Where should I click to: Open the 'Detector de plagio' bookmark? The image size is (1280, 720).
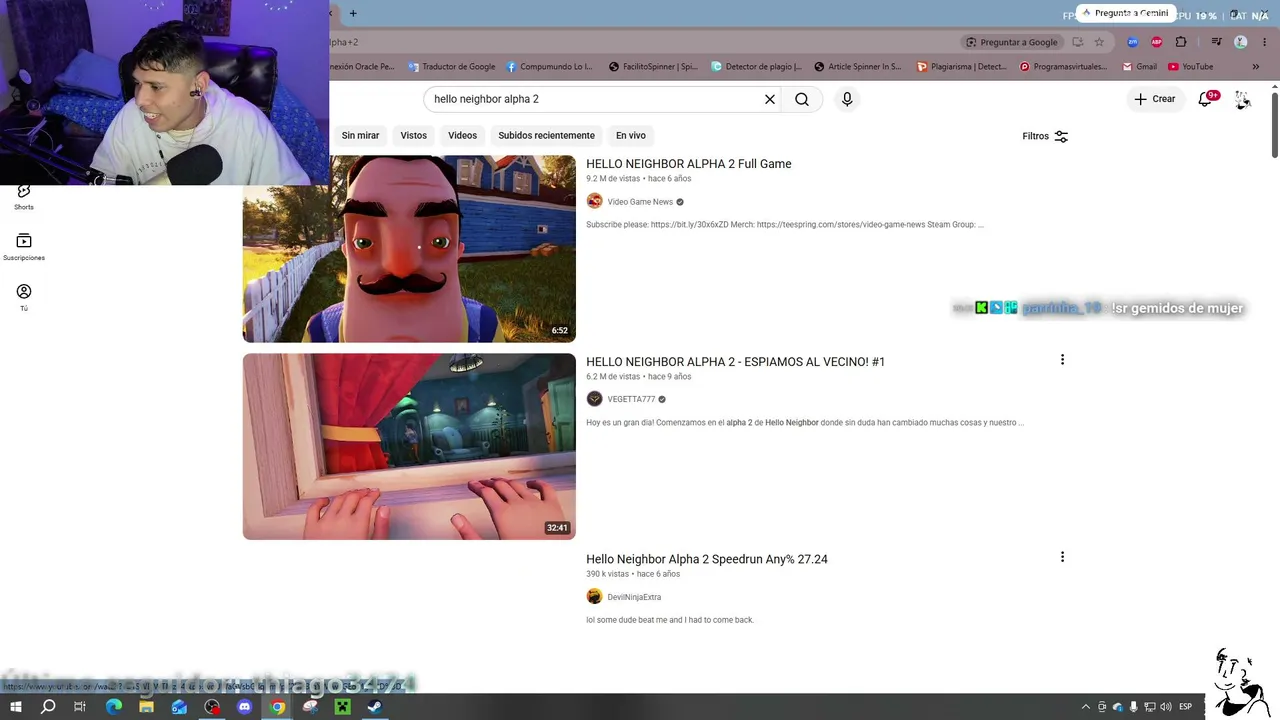[x=756, y=67]
